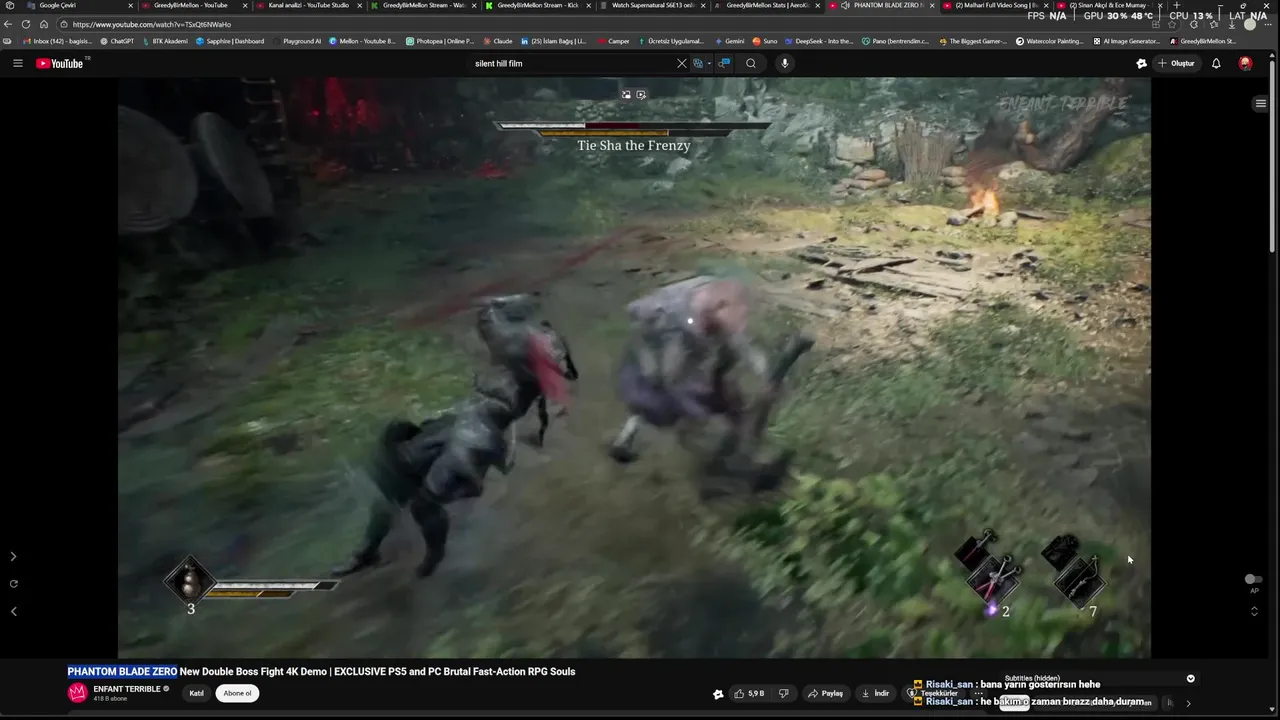Open the remix icon beside the like button
The width and height of the screenshot is (1280, 720).
[718, 693]
